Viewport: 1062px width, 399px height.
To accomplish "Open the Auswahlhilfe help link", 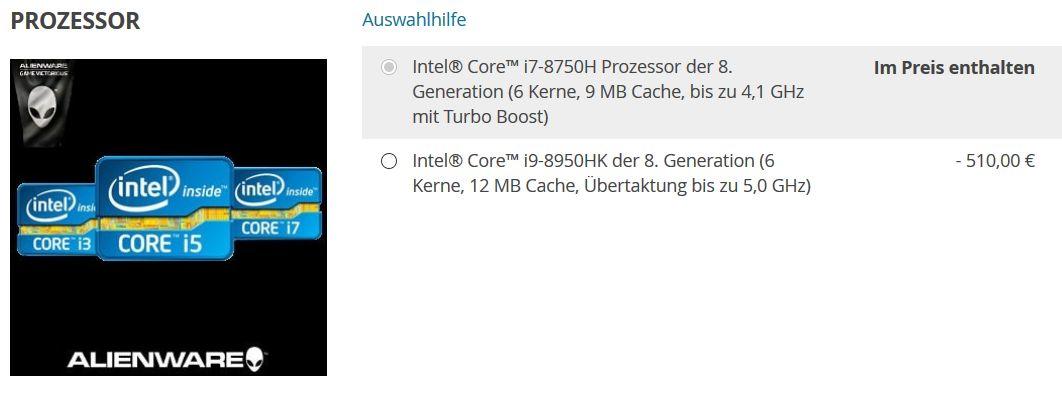I will pyautogui.click(x=414, y=20).
